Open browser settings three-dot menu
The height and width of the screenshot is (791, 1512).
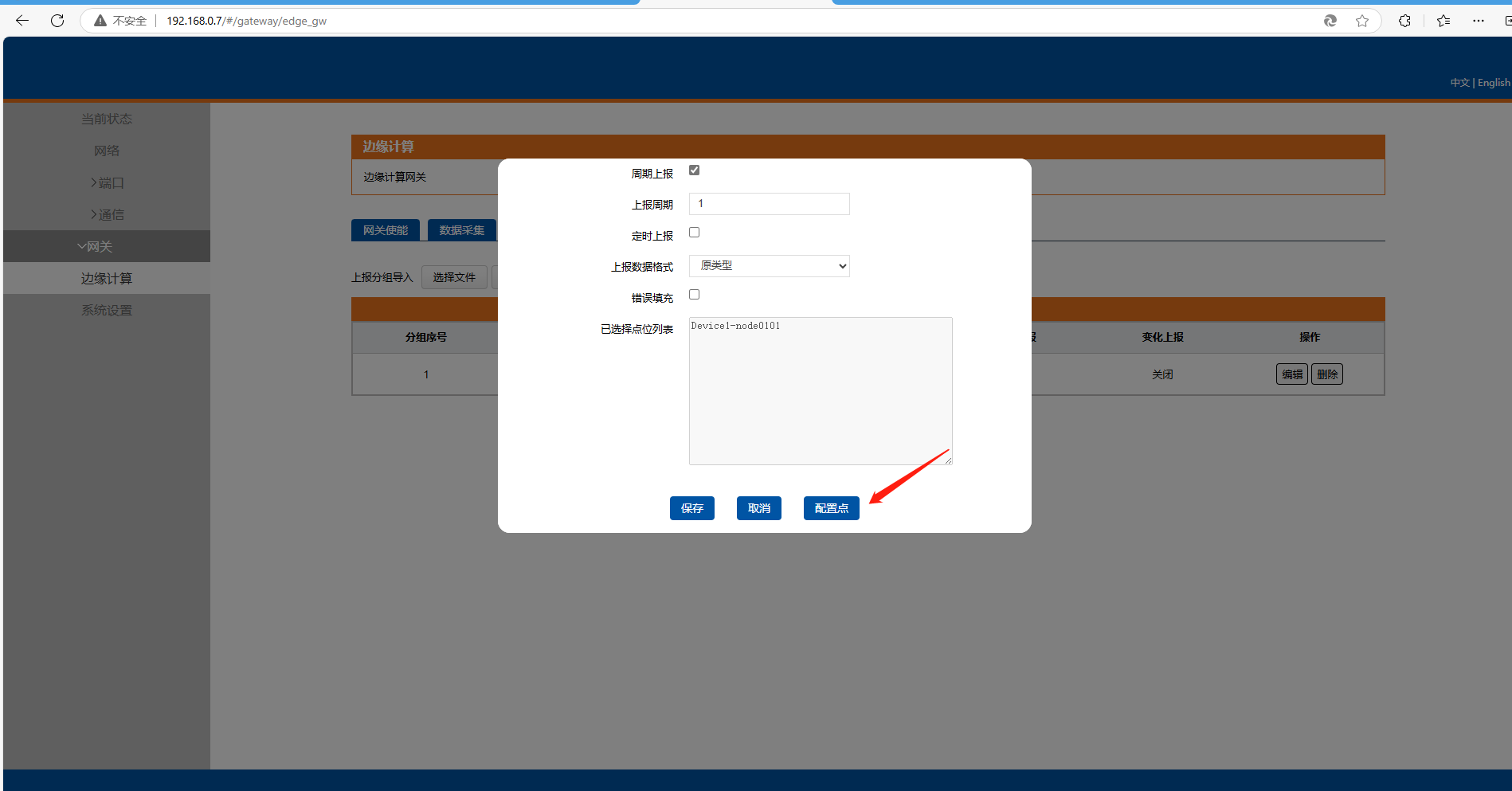1479,21
